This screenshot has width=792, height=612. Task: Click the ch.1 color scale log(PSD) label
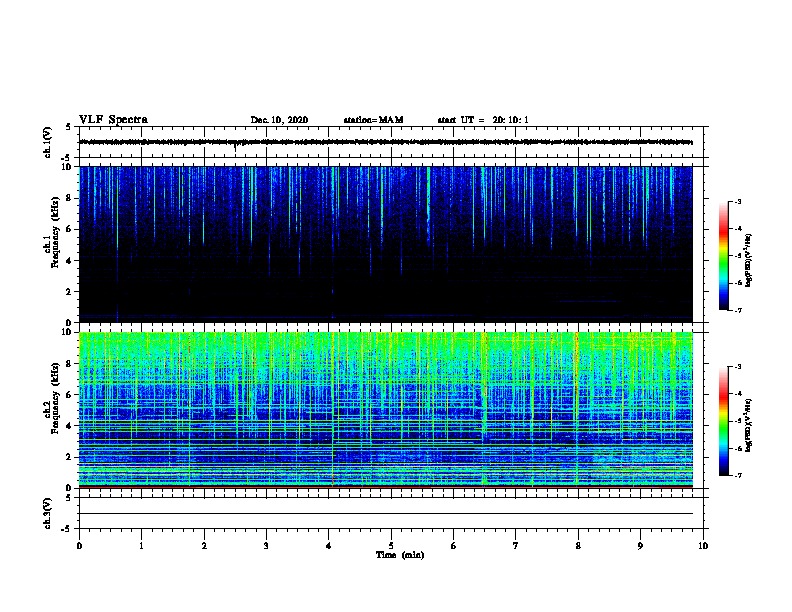tap(749, 260)
